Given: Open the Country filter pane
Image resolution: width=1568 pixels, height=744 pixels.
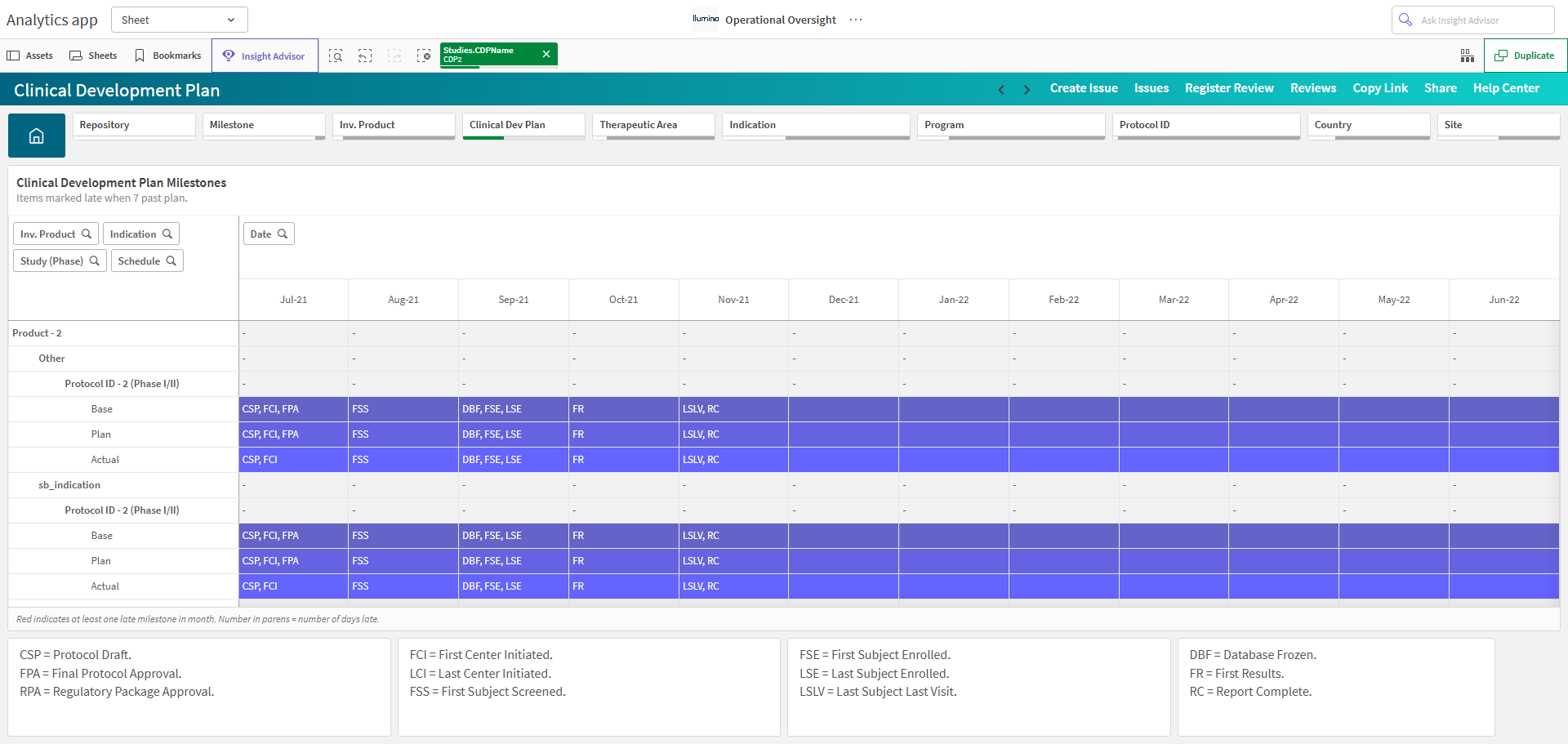Looking at the screenshot, I should point(1369,126).
